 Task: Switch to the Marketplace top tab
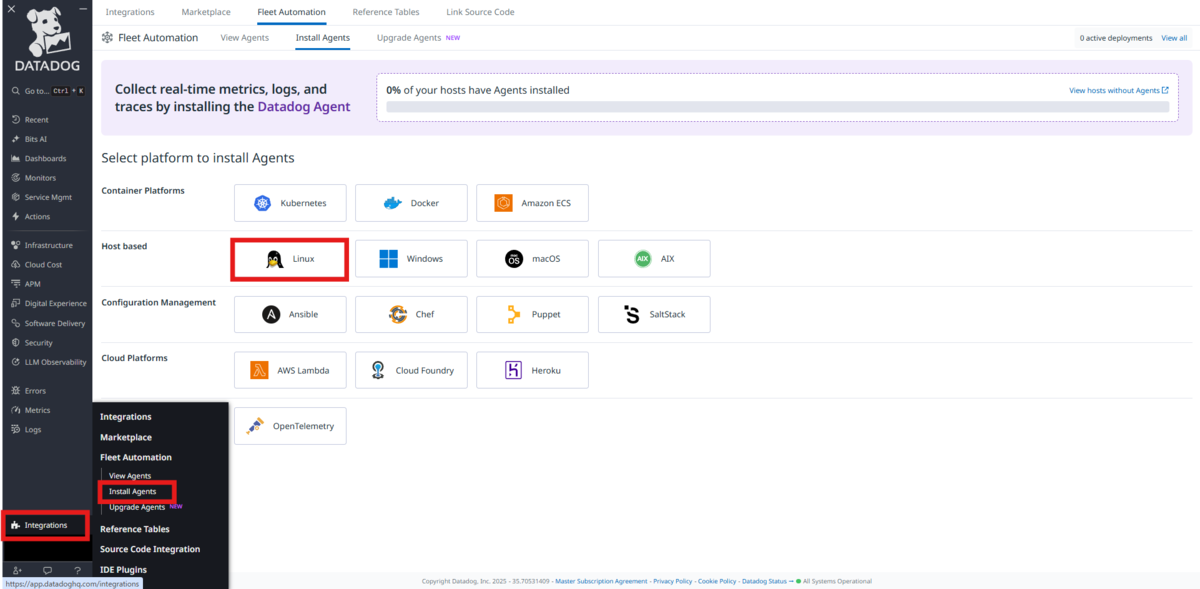(206, 12)
